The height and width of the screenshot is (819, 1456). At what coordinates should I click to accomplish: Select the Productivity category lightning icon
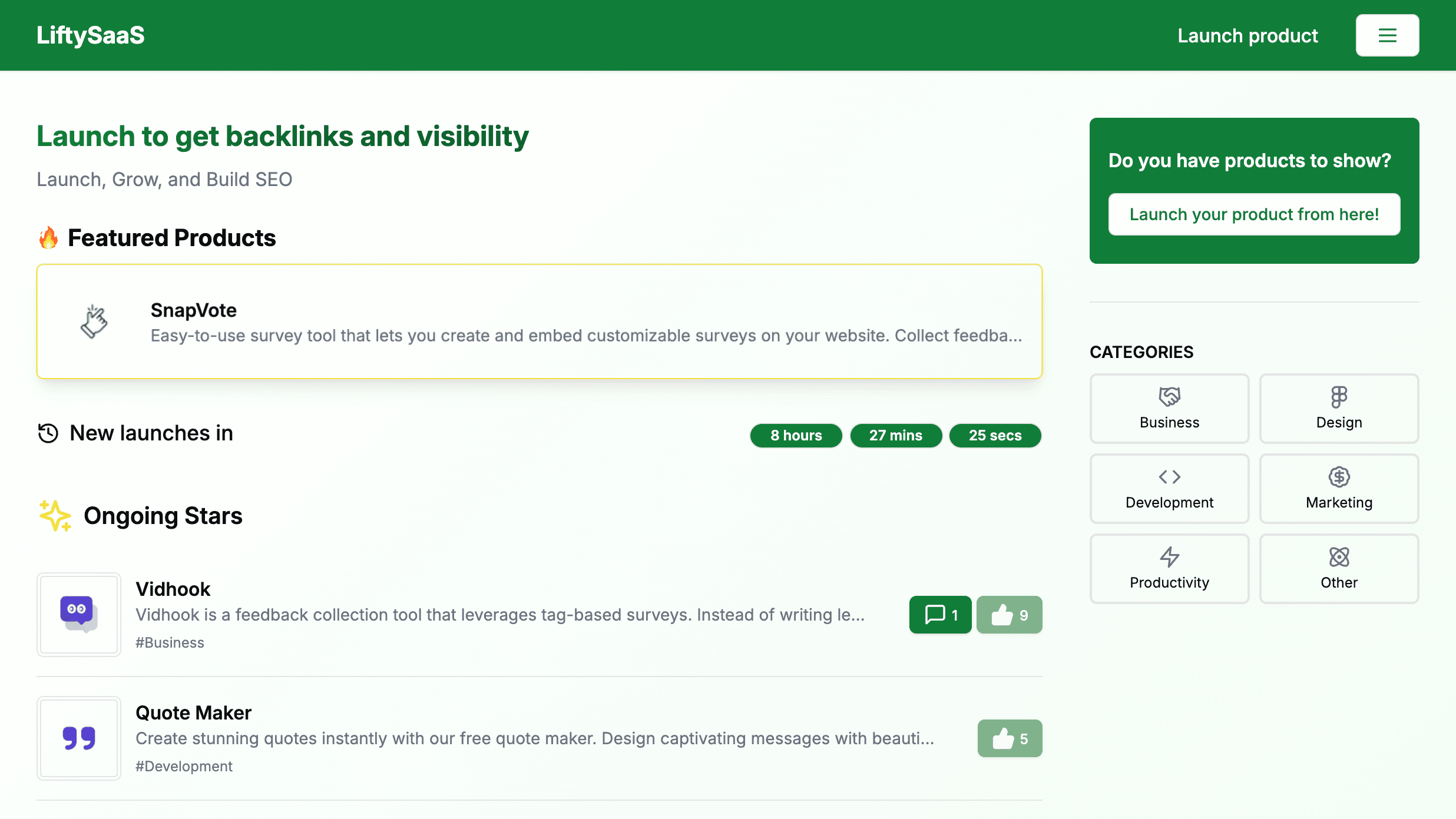pyautogui.click(x=1170, y=556)
